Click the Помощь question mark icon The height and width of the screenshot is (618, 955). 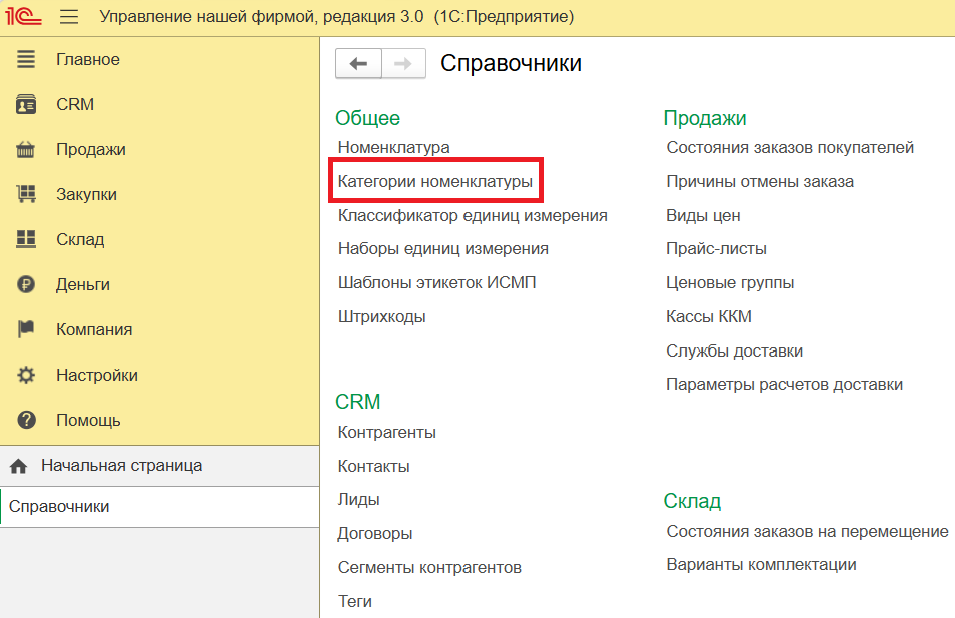(x=26, y=420)
